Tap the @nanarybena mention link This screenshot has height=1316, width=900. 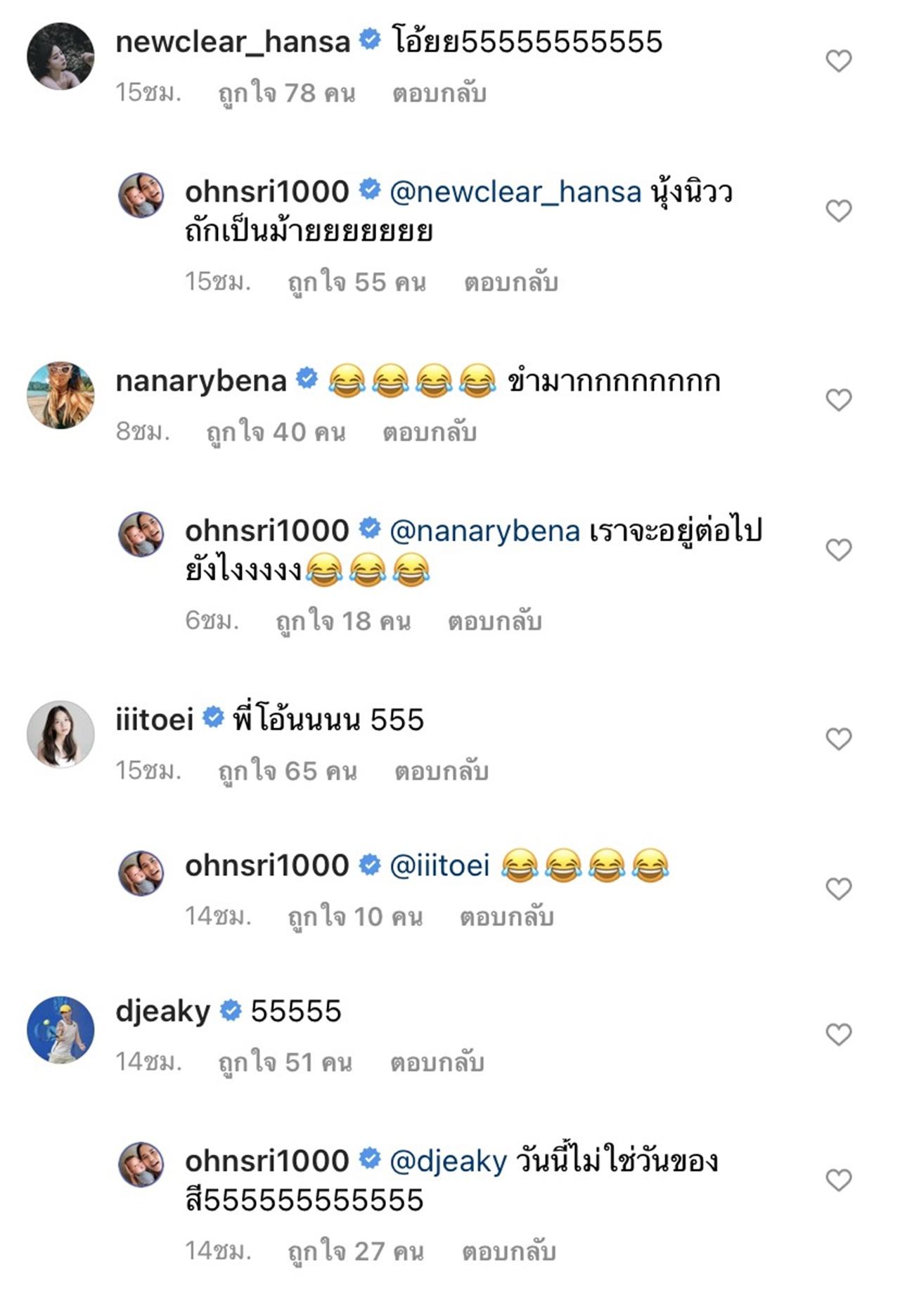click(x=484, y=531)
